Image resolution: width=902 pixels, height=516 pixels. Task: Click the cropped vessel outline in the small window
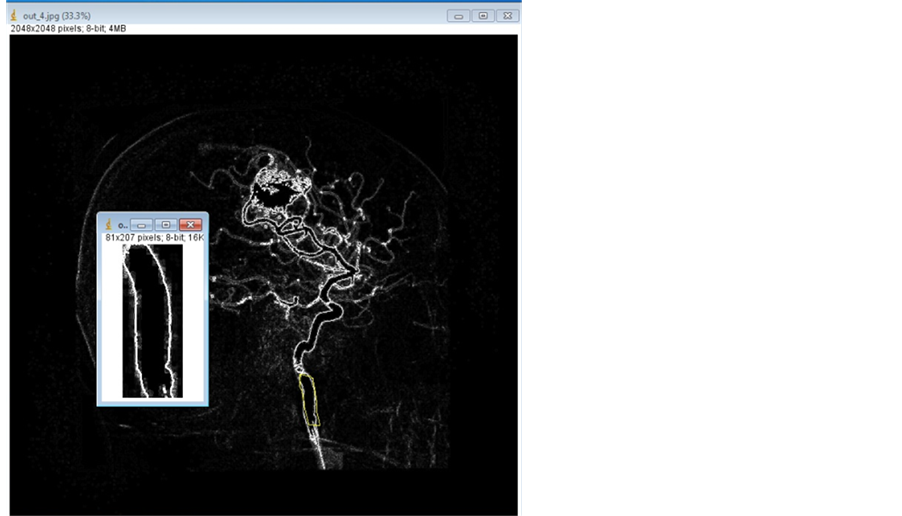(x=152, y=320)
